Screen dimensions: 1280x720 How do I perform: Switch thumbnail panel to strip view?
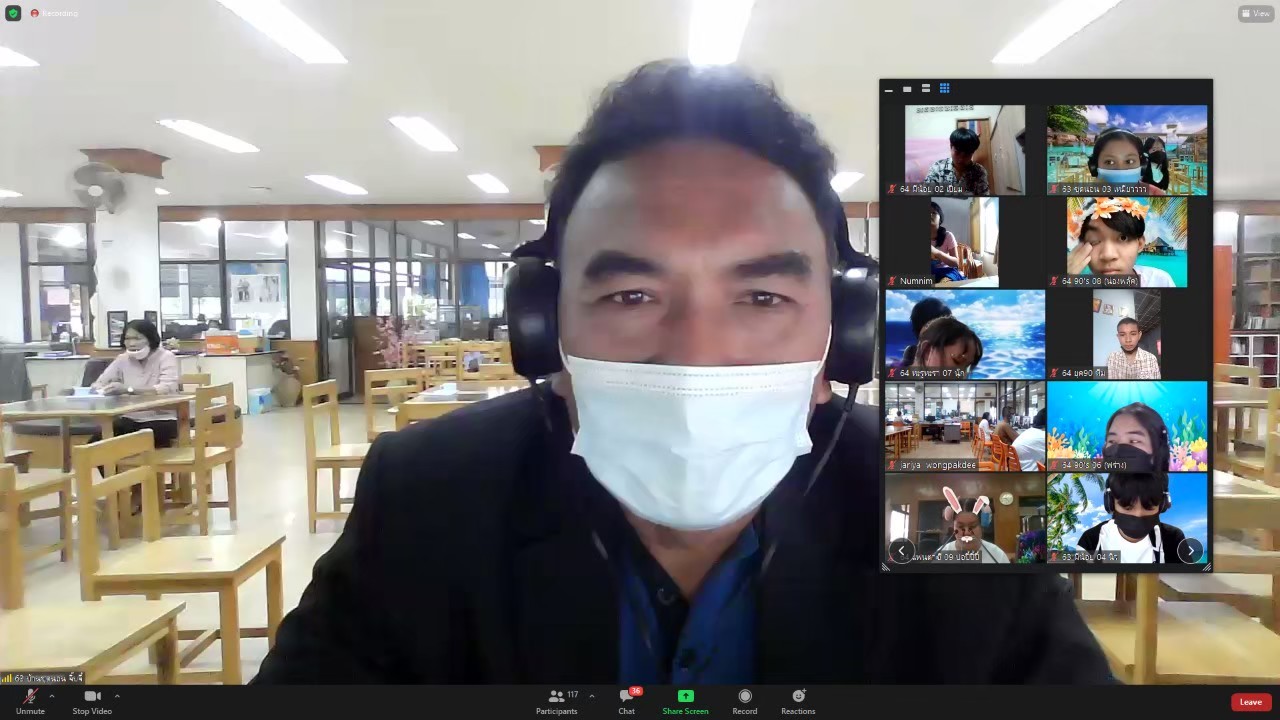[x=926, y=89]
